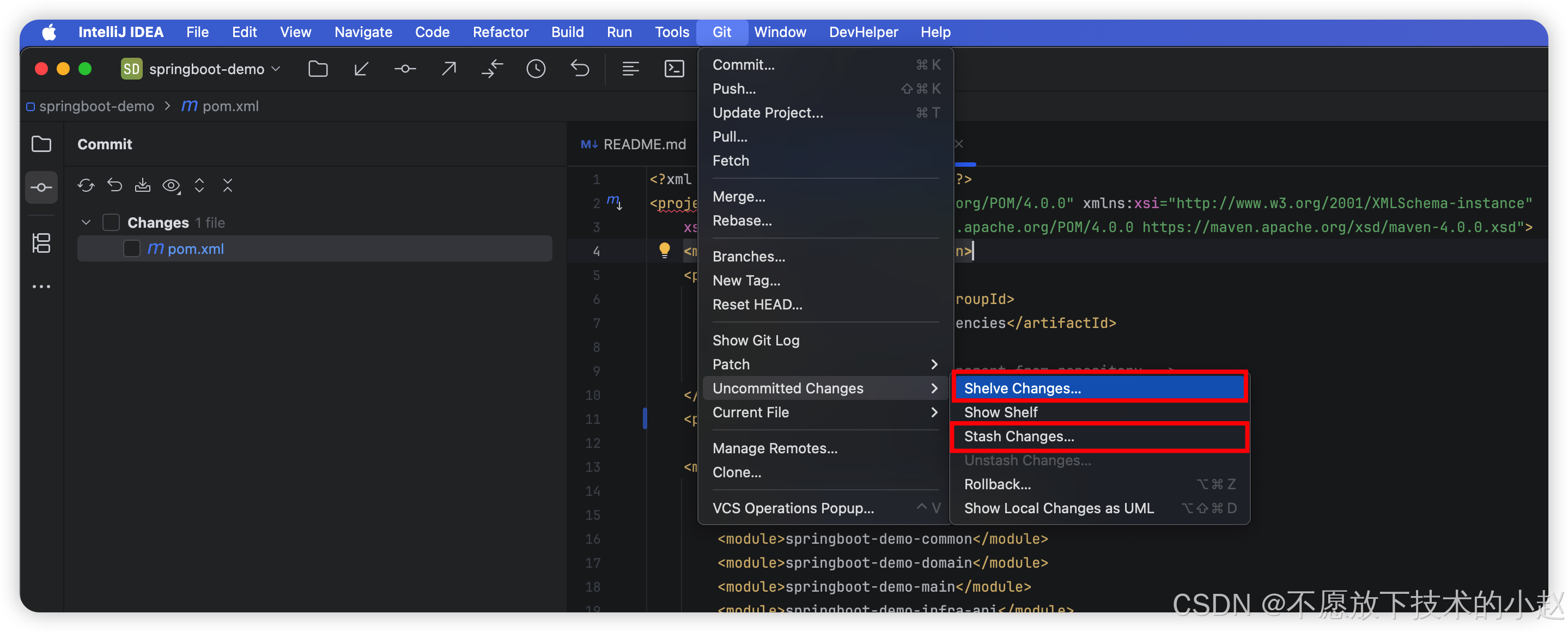The width and height of the screenshot is (1568, 632).
Task: Click Expand All icon in Commit panel
Action: click(x=199, y=185)
